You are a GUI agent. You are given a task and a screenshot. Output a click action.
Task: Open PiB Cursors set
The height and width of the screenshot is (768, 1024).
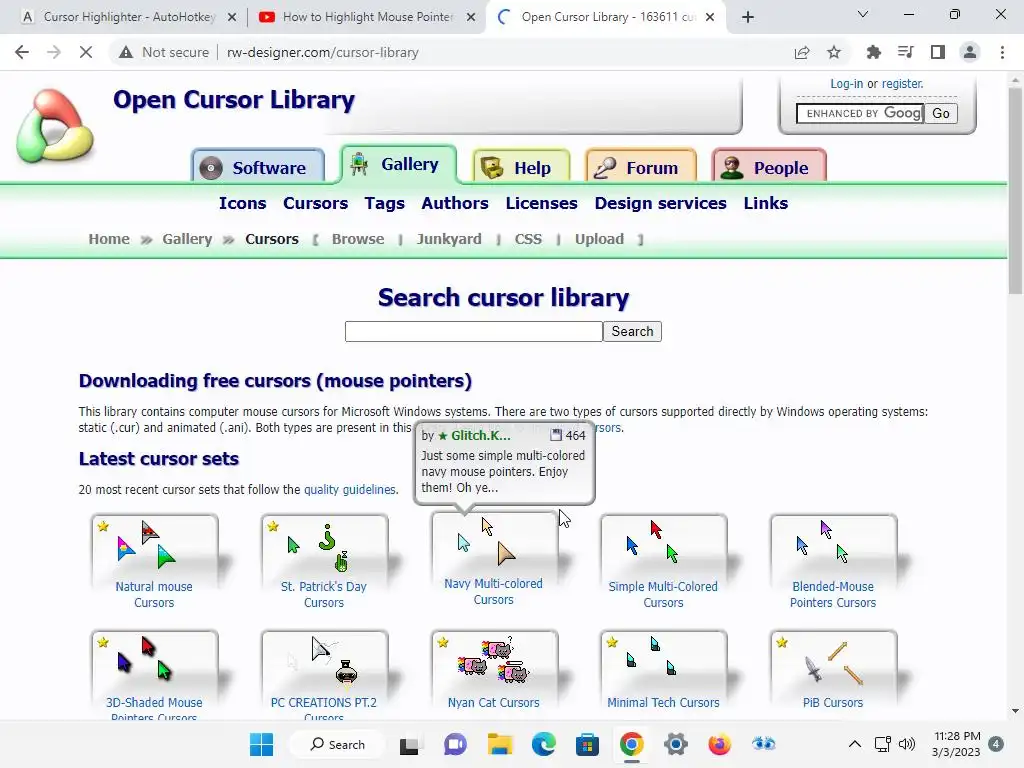click(x=833, y=671)
